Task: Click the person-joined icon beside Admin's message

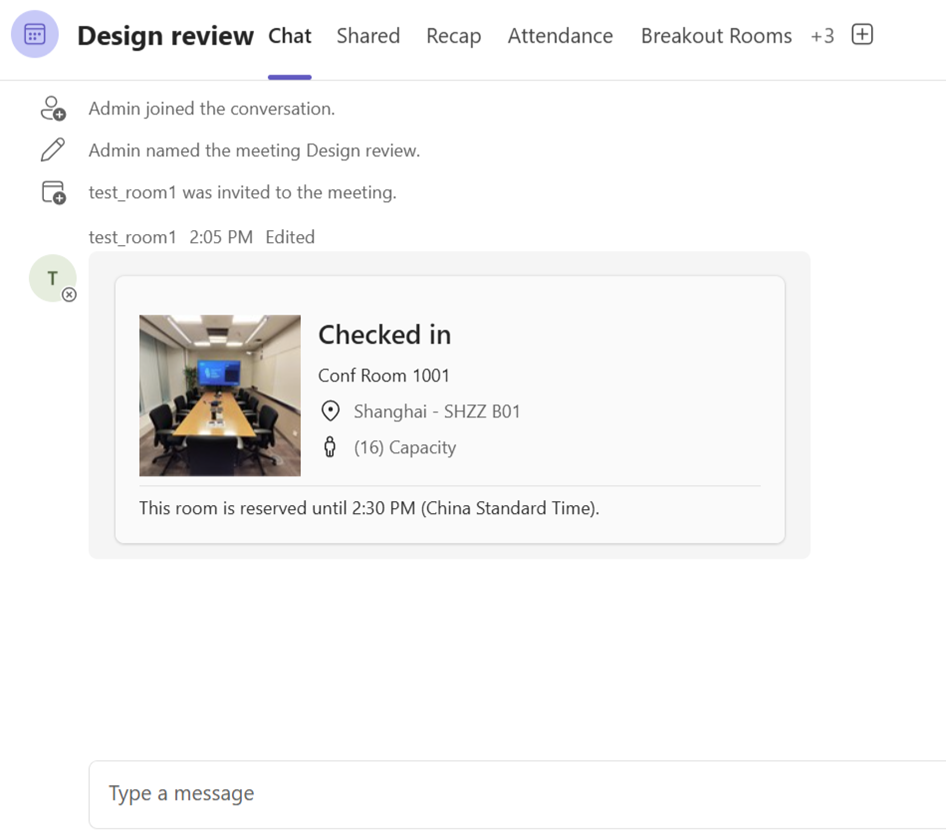Action: (52, 108)
